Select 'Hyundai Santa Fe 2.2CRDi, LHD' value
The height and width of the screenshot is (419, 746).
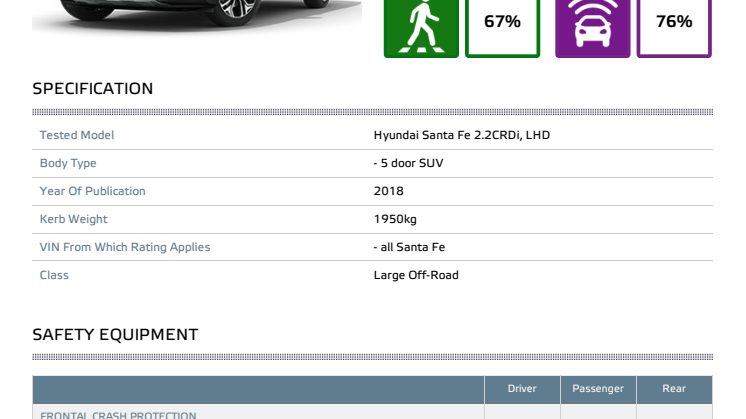point(461,135)
